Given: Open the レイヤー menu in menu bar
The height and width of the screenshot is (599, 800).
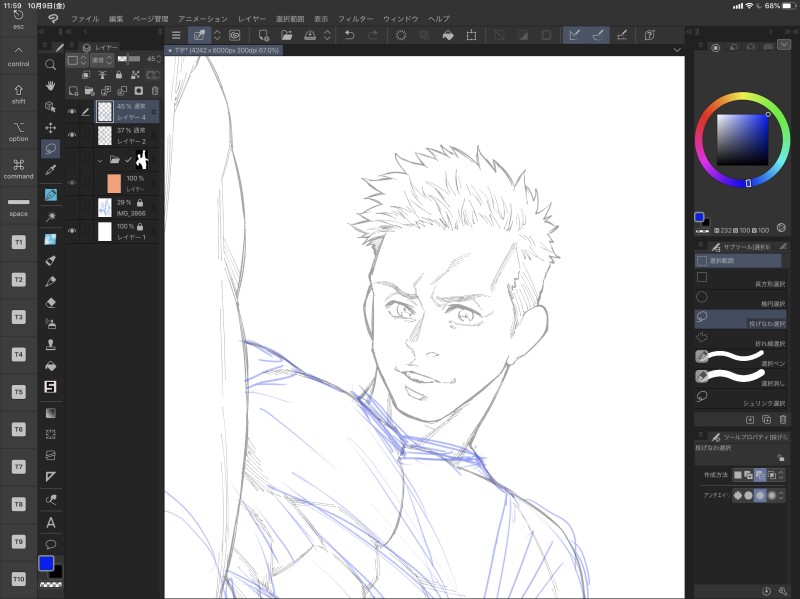Looking at the screenshot, I should coord(252,19).
